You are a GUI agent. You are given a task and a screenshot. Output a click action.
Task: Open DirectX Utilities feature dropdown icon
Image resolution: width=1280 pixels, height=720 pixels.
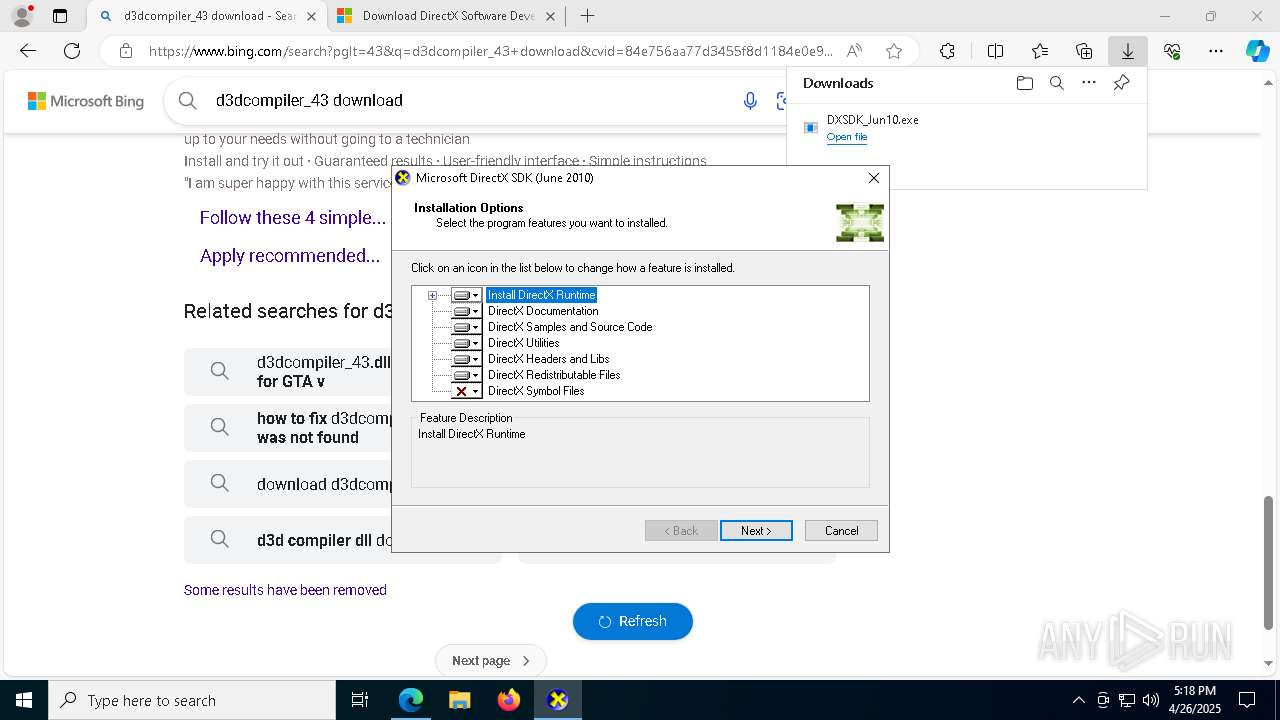[x=466, y=343]
